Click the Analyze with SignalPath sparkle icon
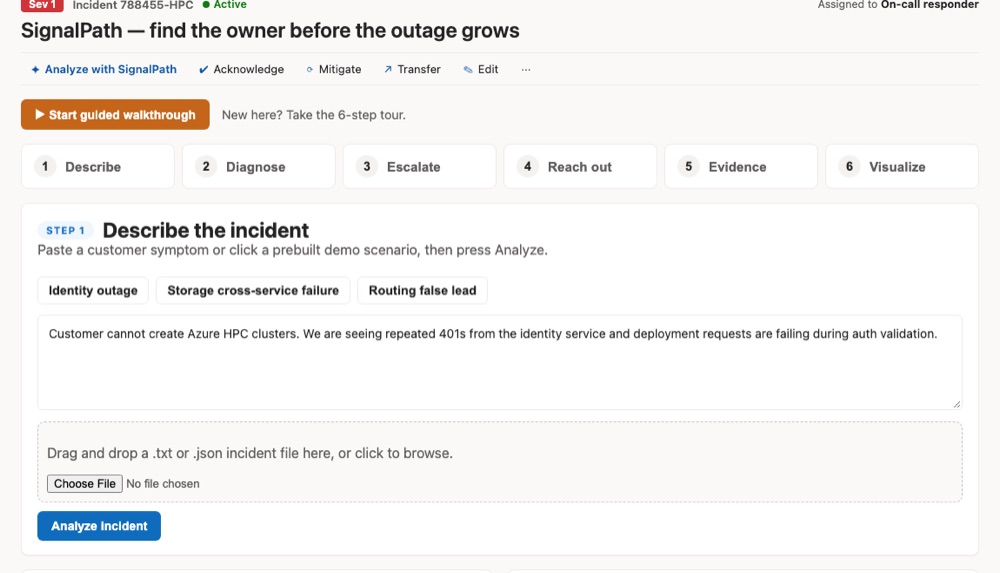The image size is (1000, 573). coord(35,70)
